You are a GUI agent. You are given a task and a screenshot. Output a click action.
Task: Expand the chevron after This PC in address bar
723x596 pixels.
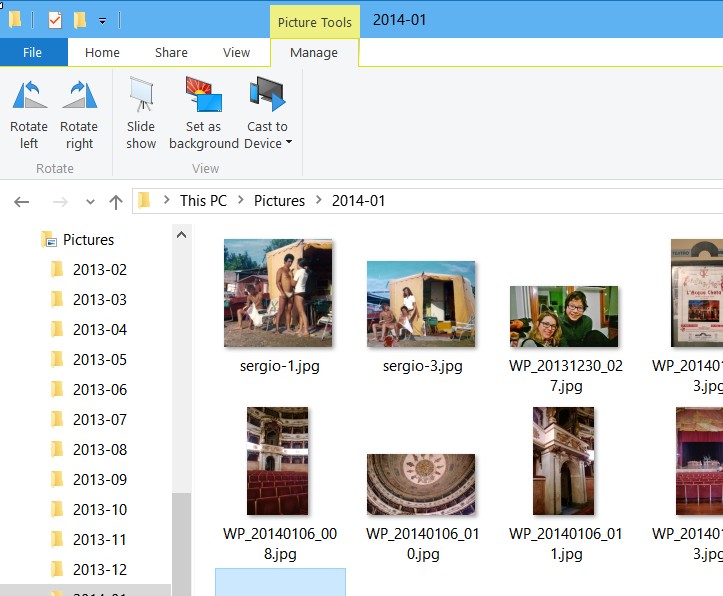pyautogui.click(x=241, y=201)
